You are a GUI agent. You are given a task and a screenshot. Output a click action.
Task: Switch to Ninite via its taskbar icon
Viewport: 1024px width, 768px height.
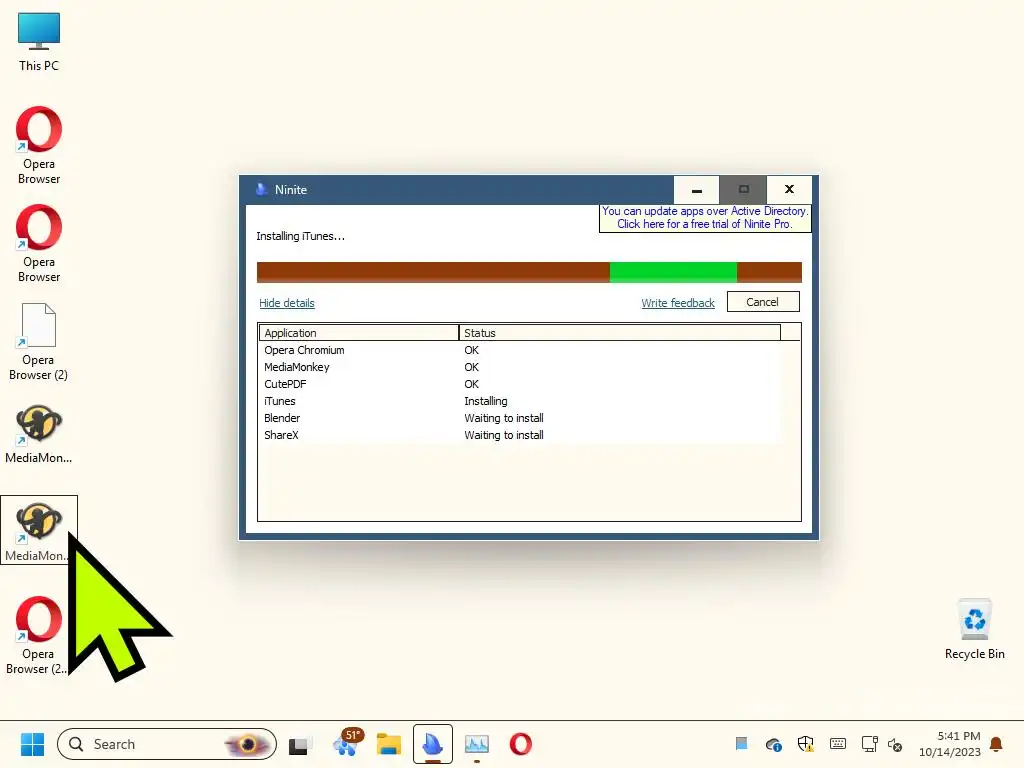click(432, 744)
